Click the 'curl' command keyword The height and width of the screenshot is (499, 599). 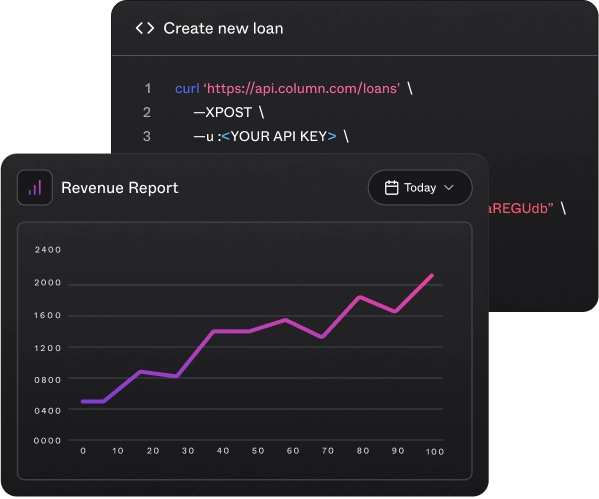click(187, 89)
